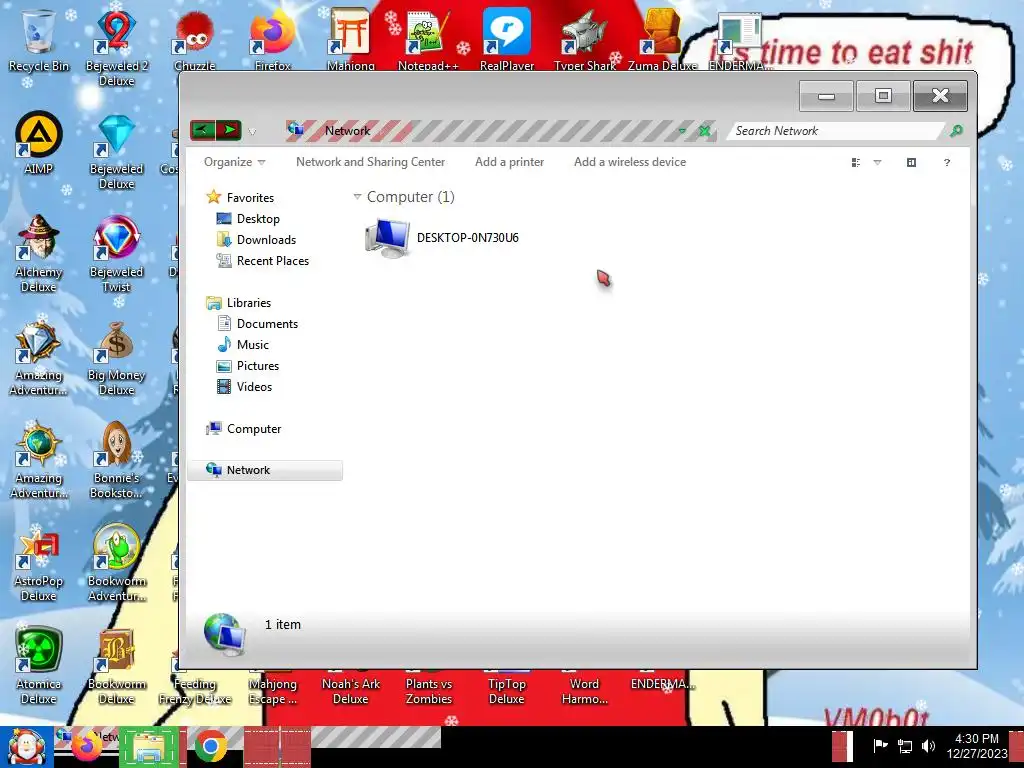Open the Videos library

pyautogui.click(x=244, y=387)
